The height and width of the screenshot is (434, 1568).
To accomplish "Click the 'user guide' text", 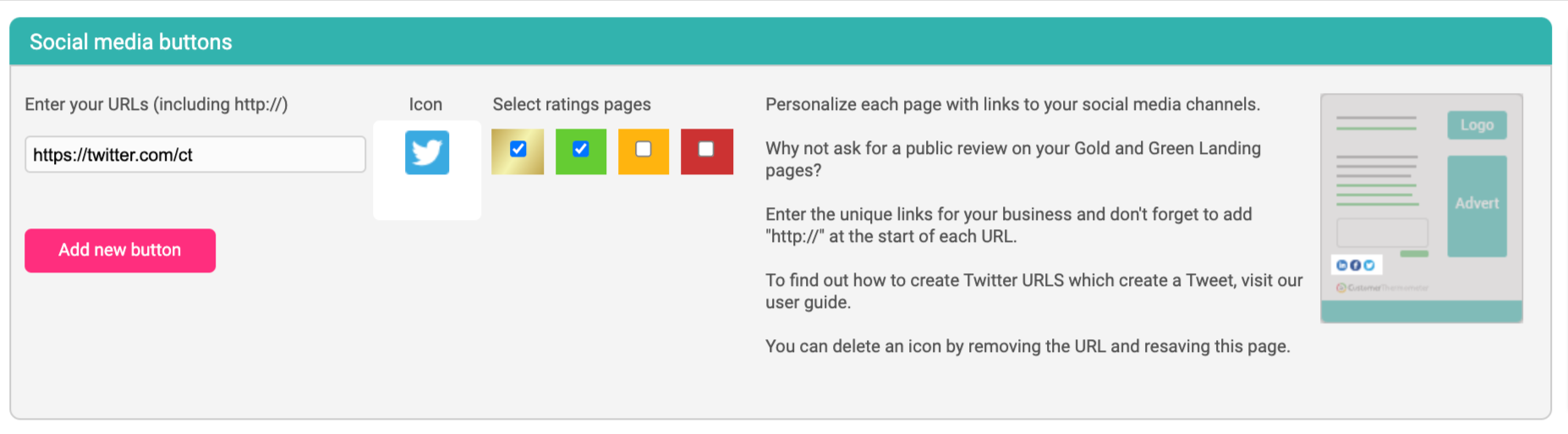I will (x=807, y=303).
